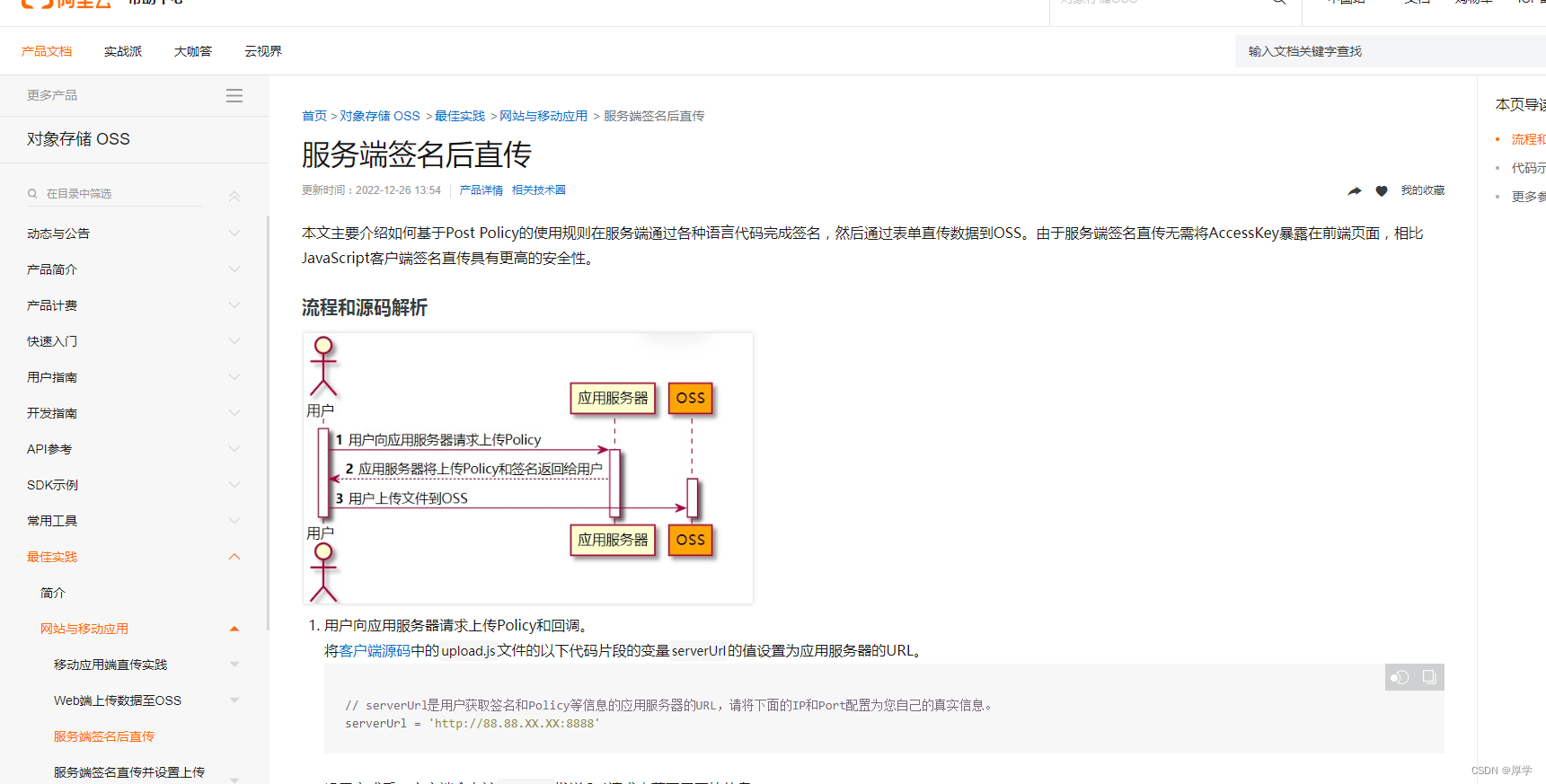Screen dimensions: 1546x784
Task: Open 云视界 tab
Action: (263, 51)
